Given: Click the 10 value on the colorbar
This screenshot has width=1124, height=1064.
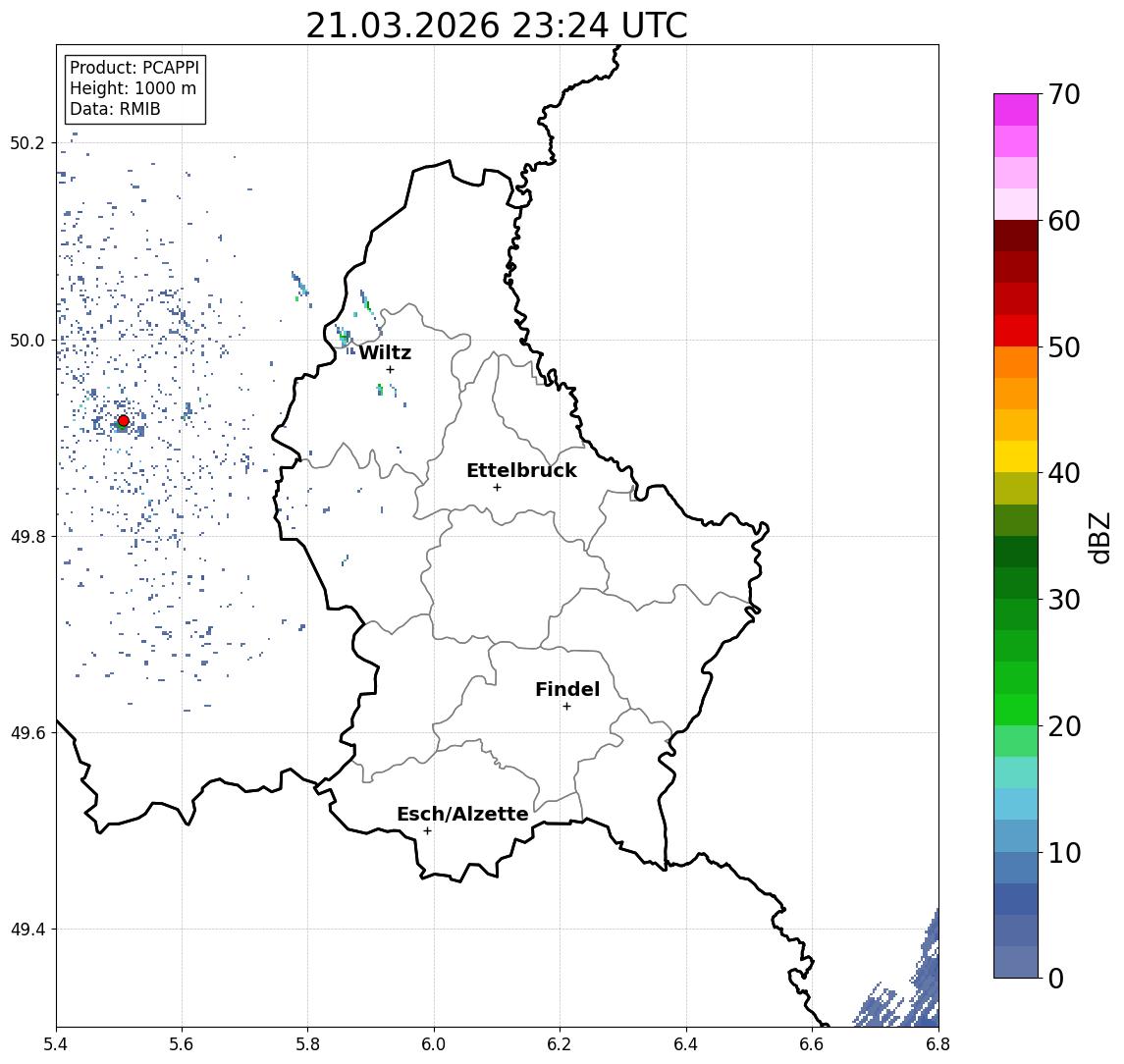Looking at the screenshot, I should coord(1064,853).
